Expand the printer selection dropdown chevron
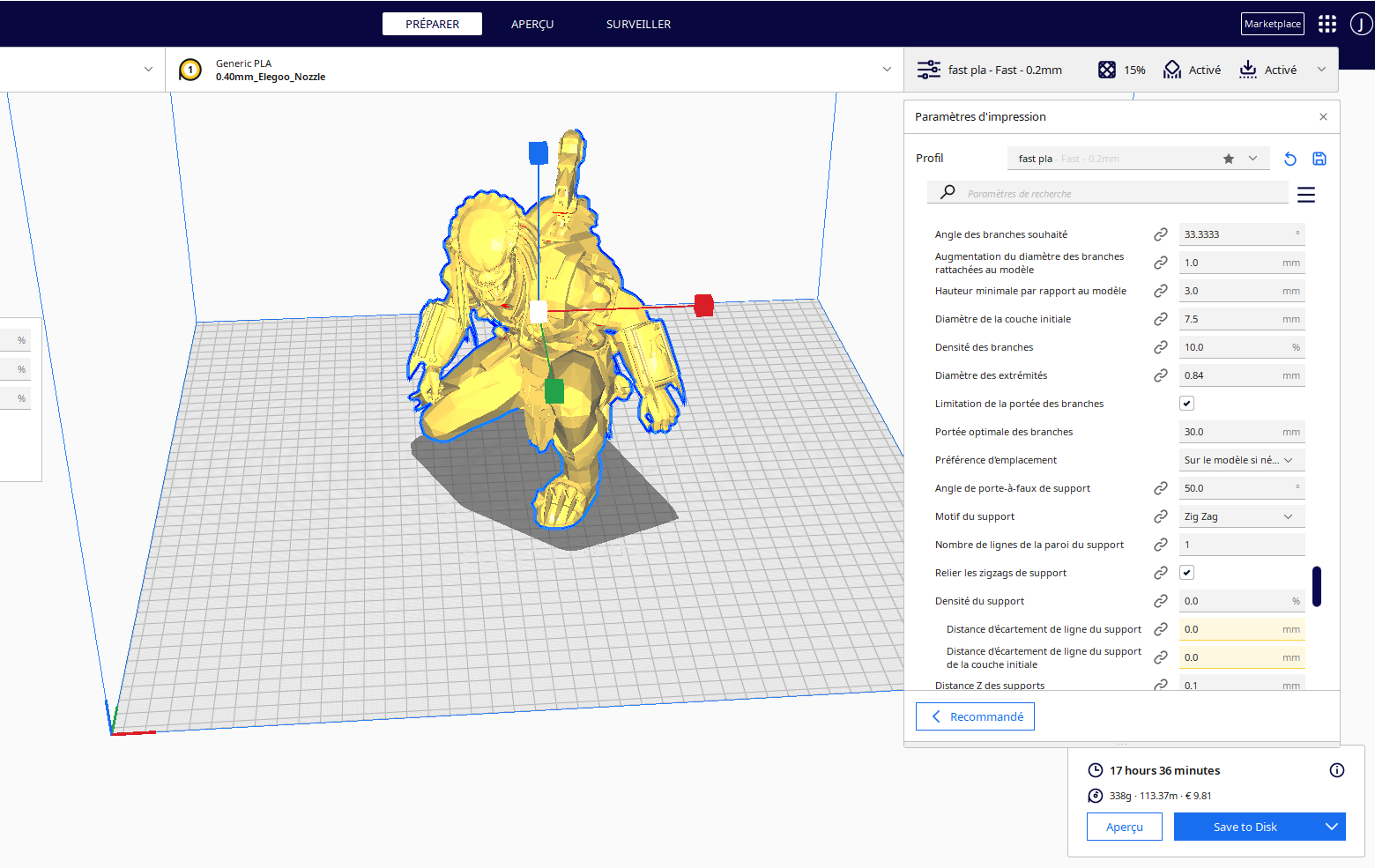The height and width of the screenshot is (868, 1375). (x=148, y=69)
